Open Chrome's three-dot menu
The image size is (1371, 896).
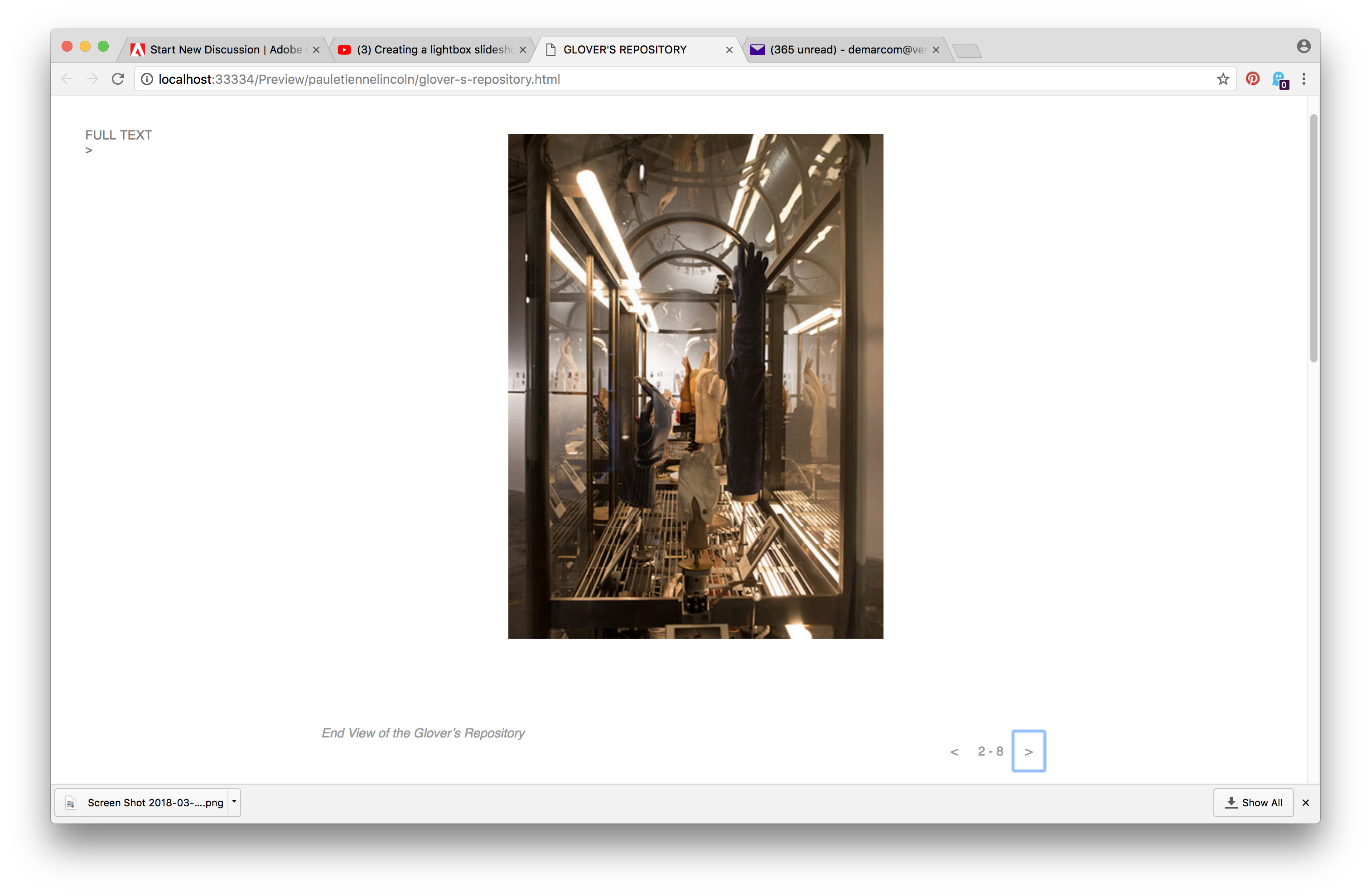click(x=1304, y=79)
